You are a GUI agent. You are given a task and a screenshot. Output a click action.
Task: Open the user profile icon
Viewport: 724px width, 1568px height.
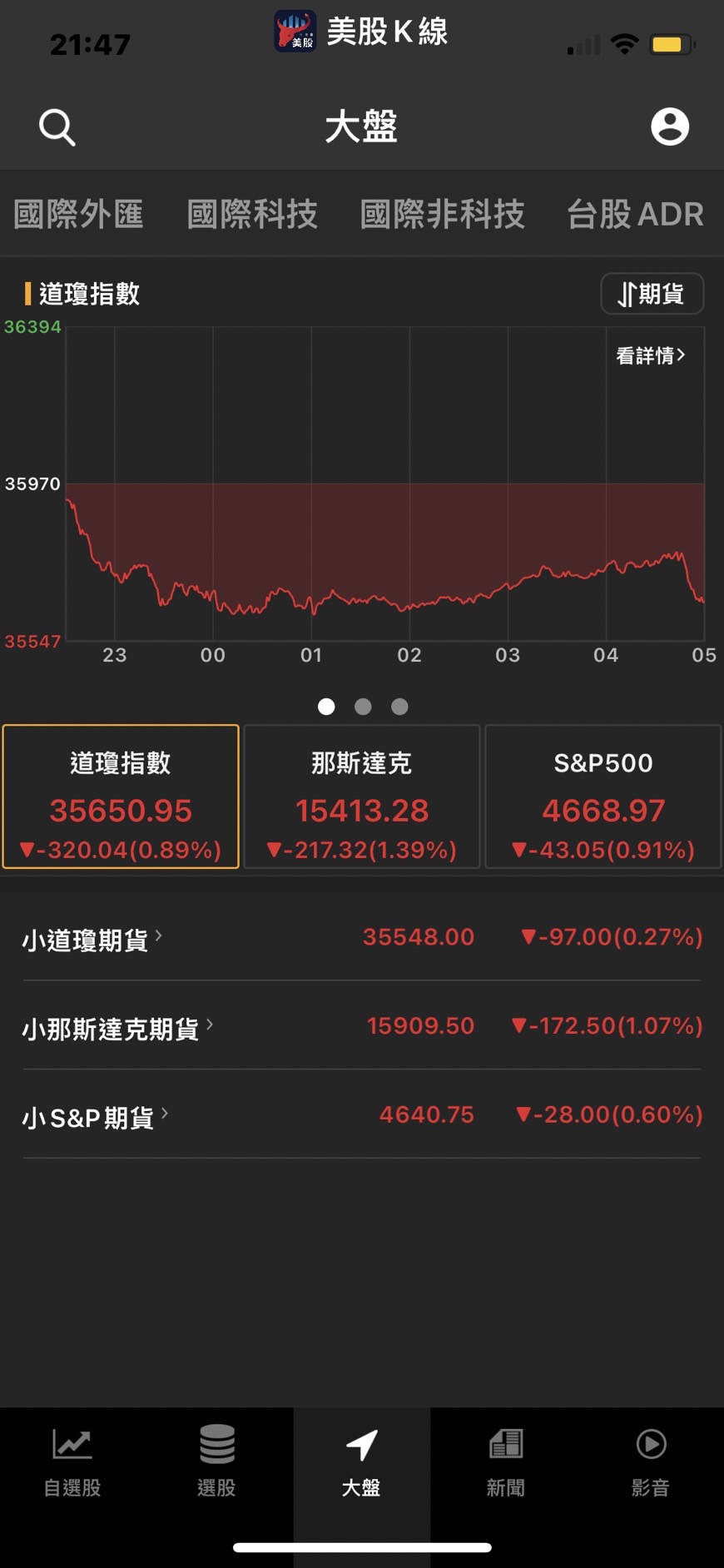coord(669,127)
